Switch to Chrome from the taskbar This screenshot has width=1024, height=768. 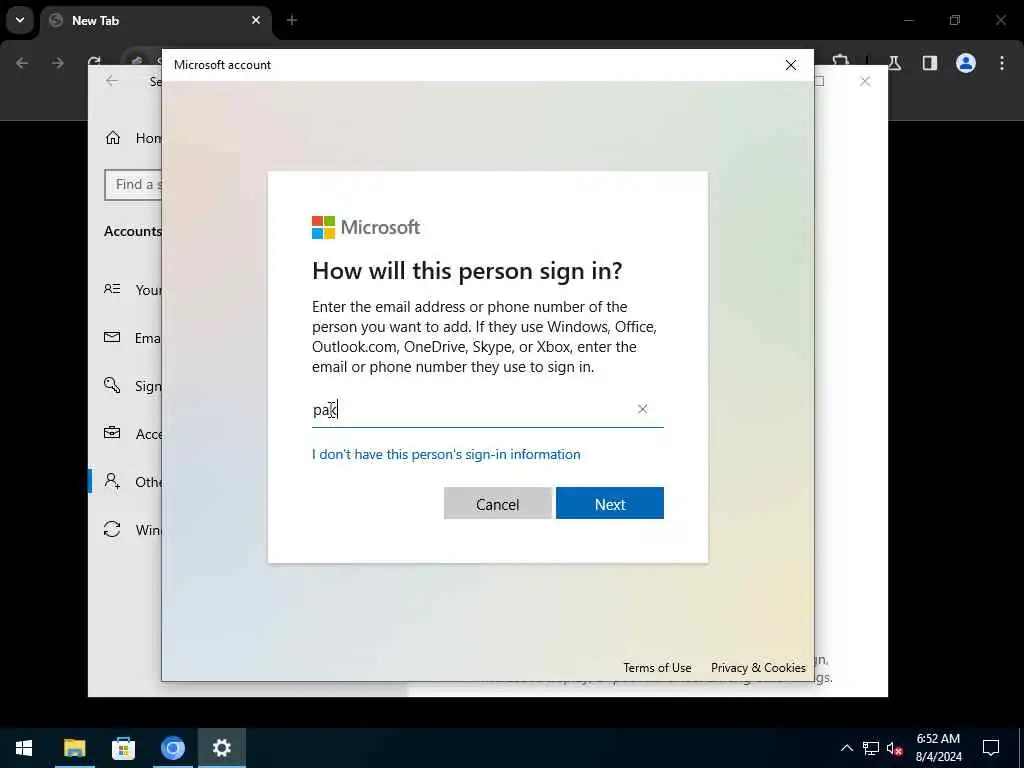pyautogui.click(x=173, y=748)
